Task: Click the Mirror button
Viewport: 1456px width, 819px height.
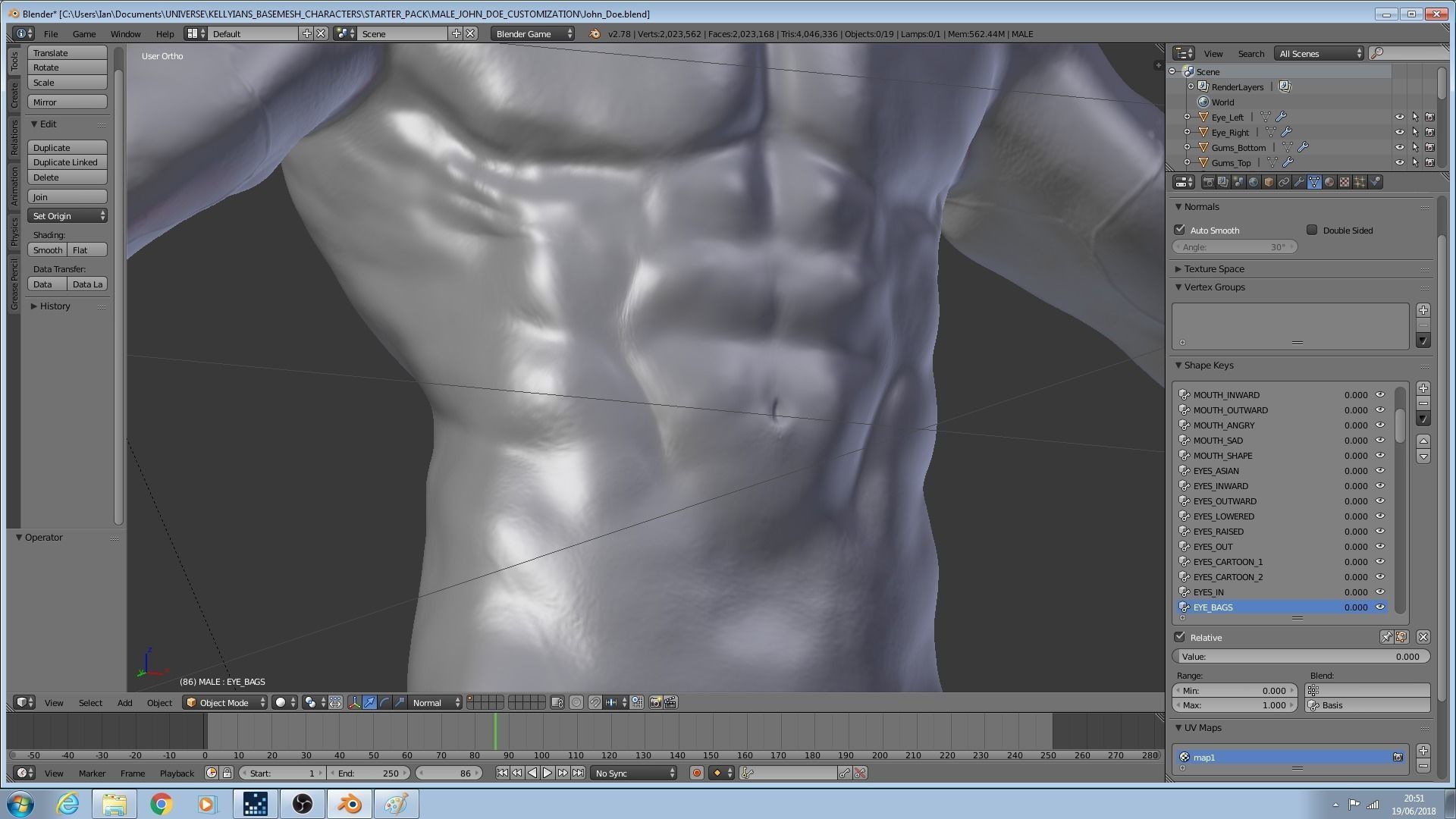Action: (67, 102)
